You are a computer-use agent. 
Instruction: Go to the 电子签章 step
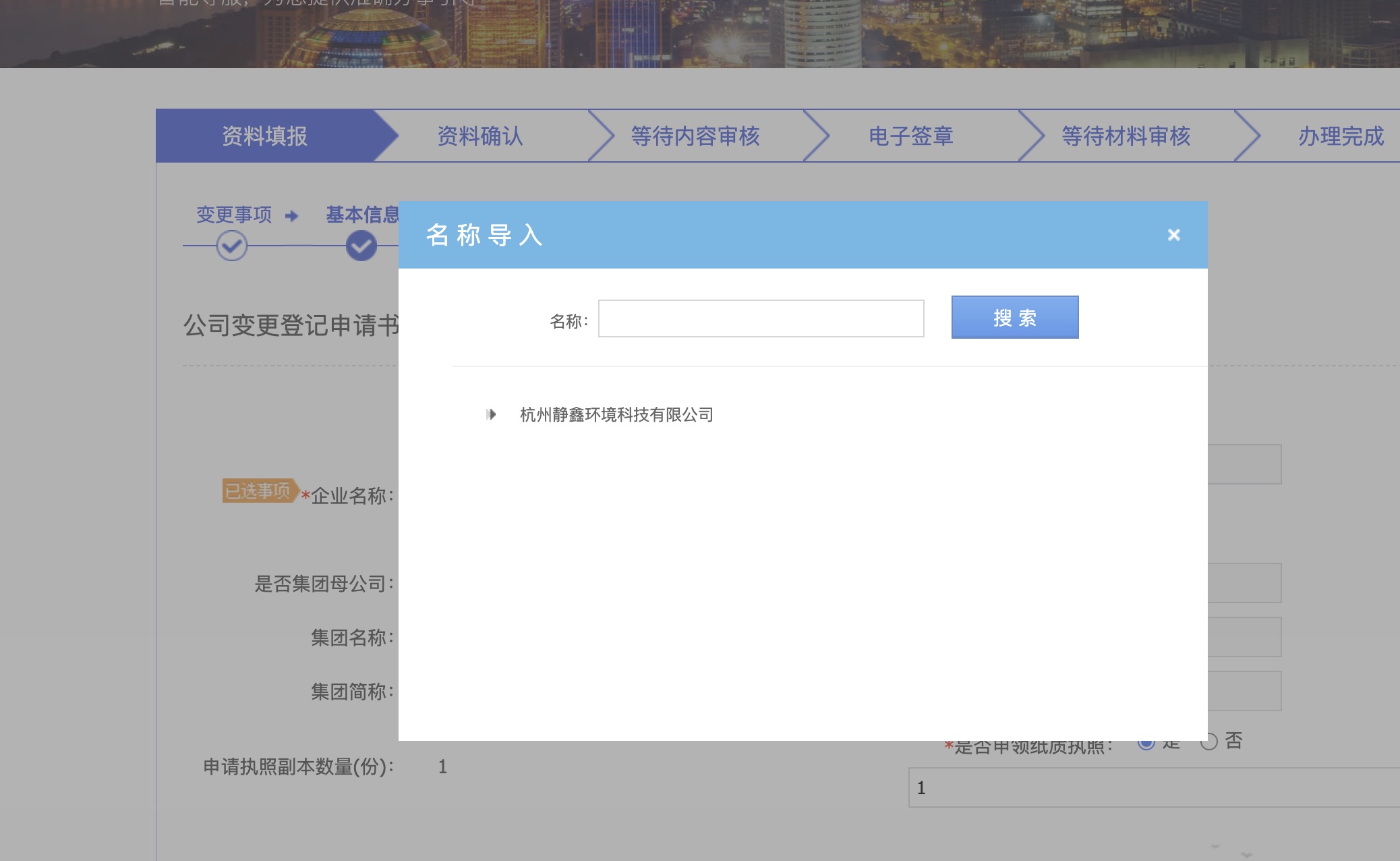[x=910, y=136]
